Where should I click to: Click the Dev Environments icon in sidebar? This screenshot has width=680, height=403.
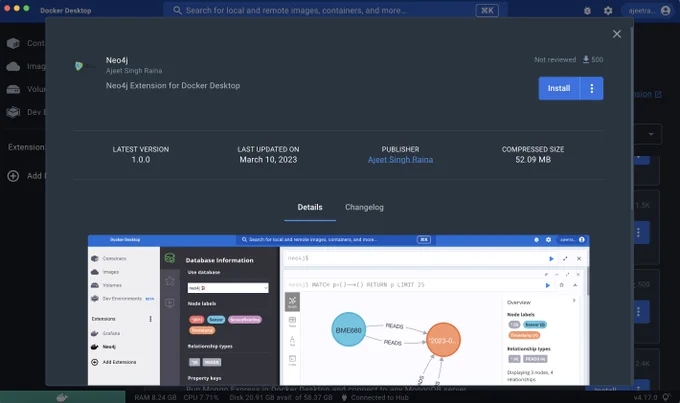click(13, 112)
